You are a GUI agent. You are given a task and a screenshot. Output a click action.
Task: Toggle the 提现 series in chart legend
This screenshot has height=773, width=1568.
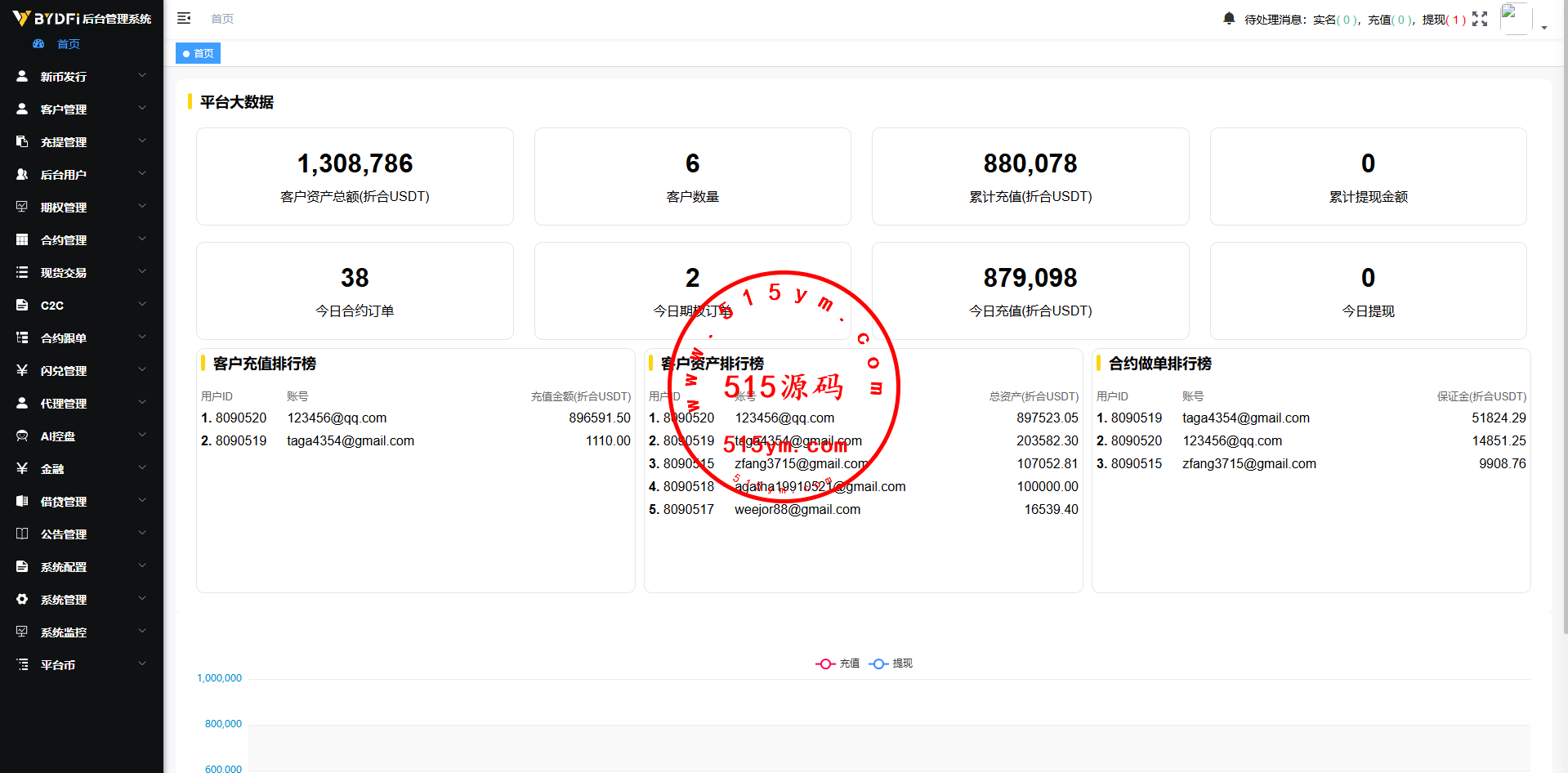tap(891, 664)
